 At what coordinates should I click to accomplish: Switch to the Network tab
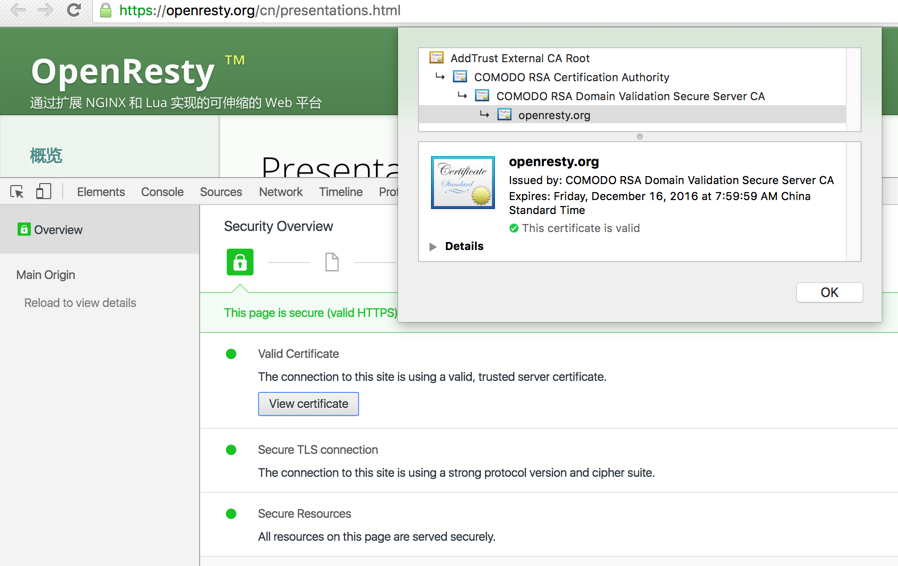[x=281, y=192]
